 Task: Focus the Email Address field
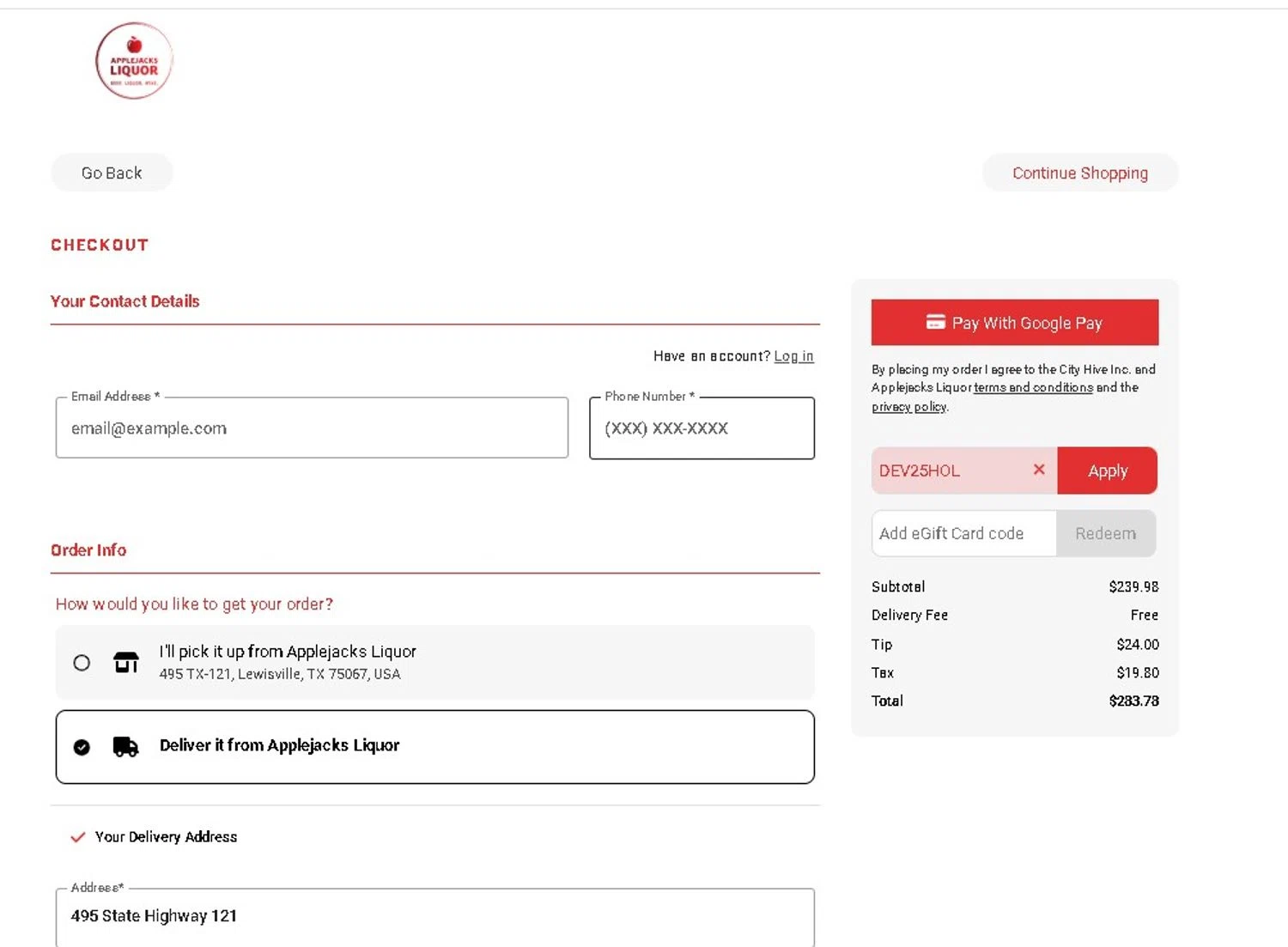312,428
